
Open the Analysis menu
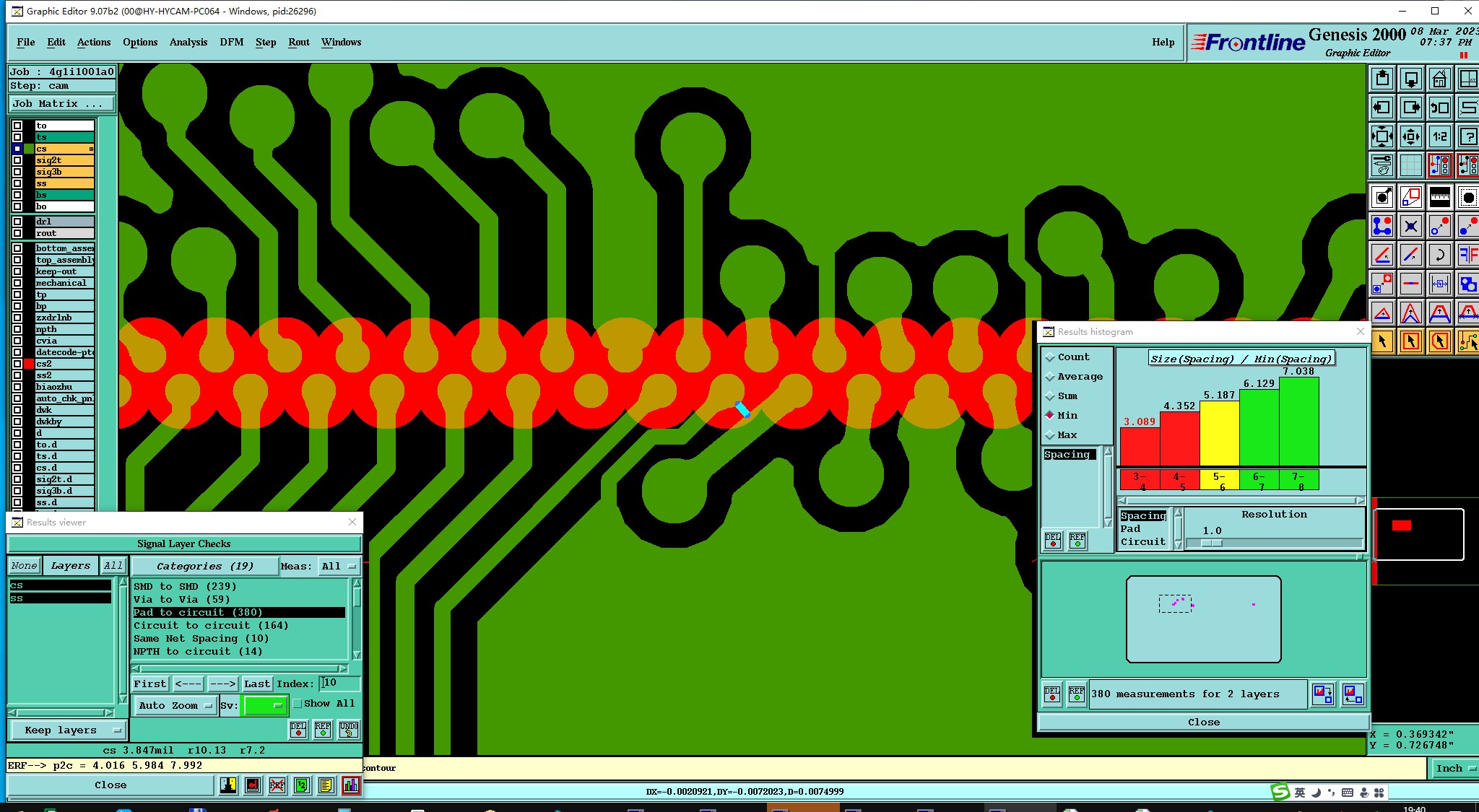[188, 42]
